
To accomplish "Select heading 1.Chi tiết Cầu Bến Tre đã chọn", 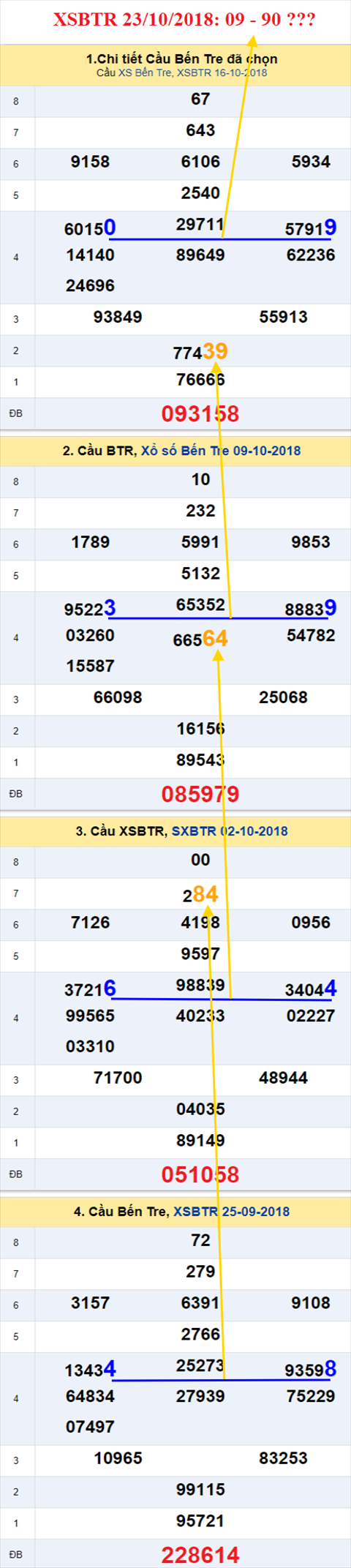I will [x=182, y=59].
